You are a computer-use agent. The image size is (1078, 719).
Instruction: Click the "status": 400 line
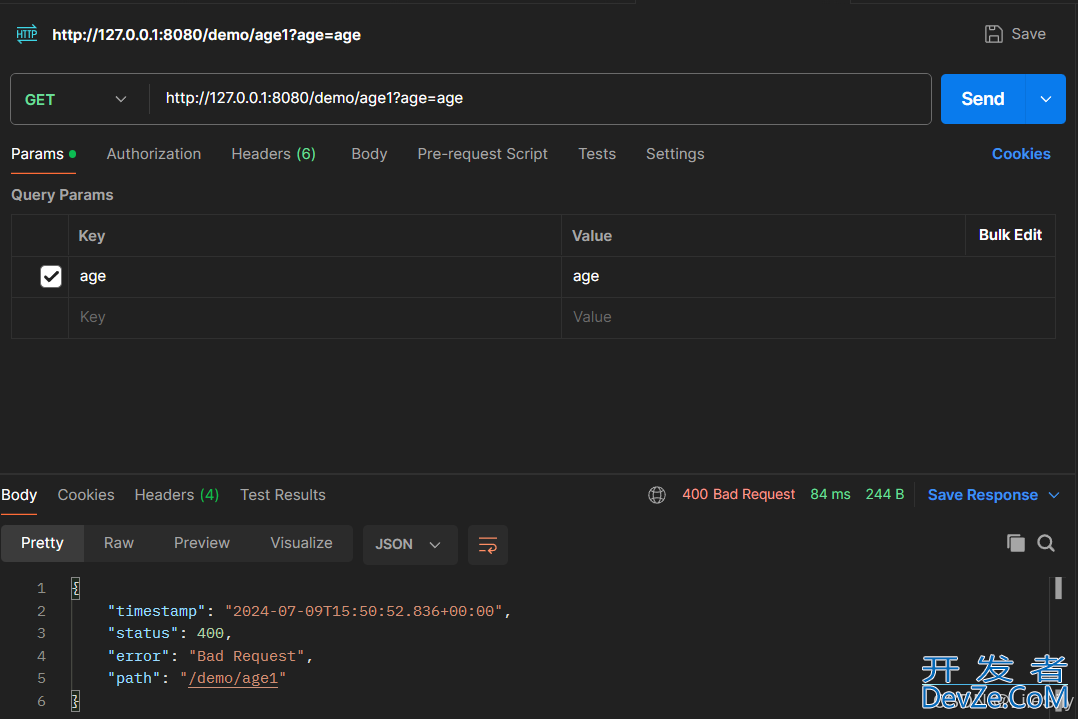(x=170, y=633)
